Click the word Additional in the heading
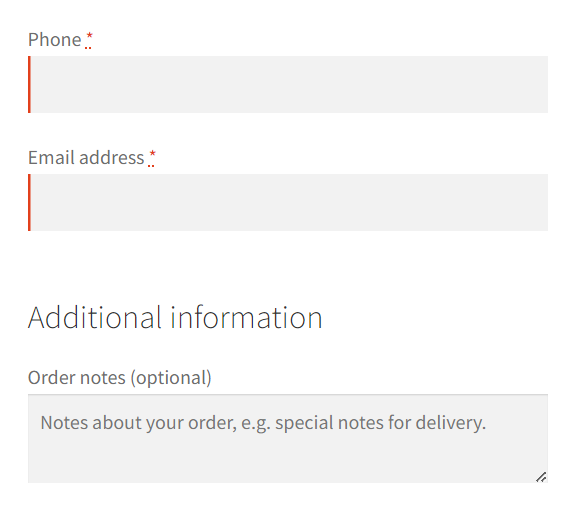 95,317
